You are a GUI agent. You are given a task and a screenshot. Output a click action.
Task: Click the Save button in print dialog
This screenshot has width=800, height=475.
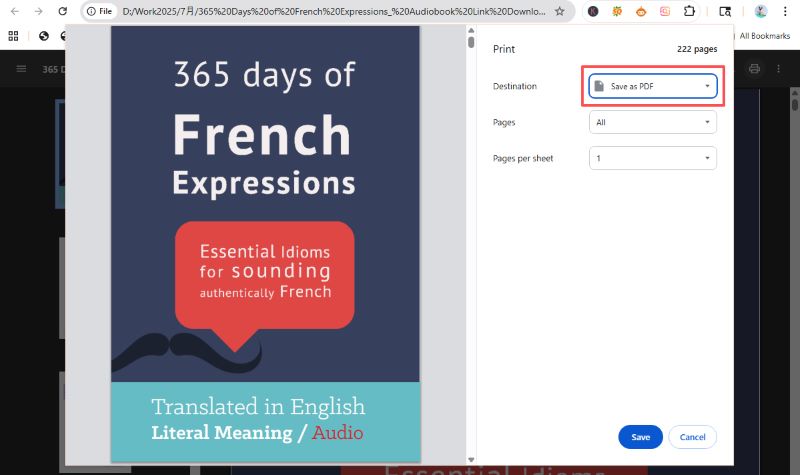point(640,437)
